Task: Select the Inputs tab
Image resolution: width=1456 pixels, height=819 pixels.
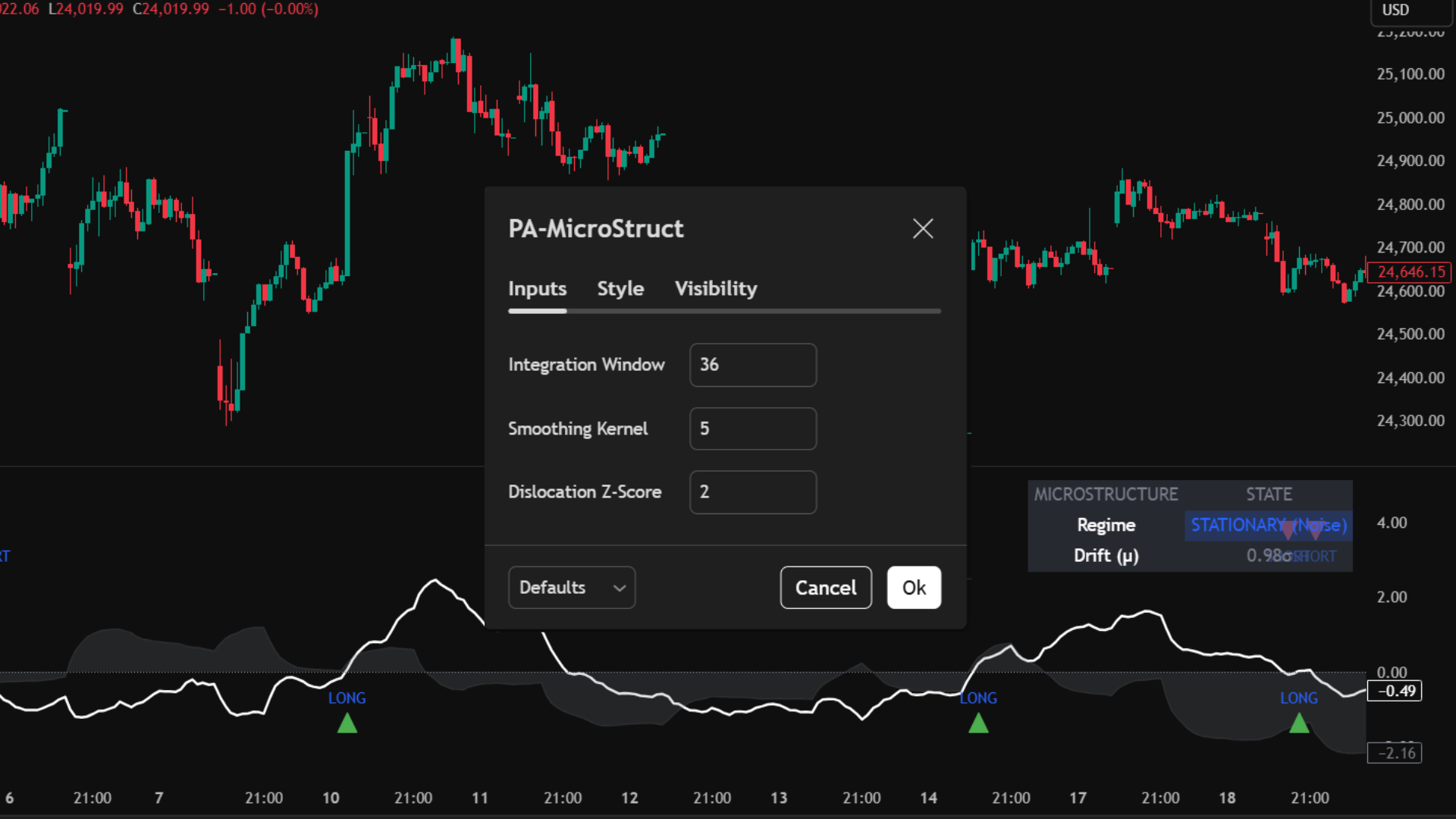Action: (x=537, y=289)
